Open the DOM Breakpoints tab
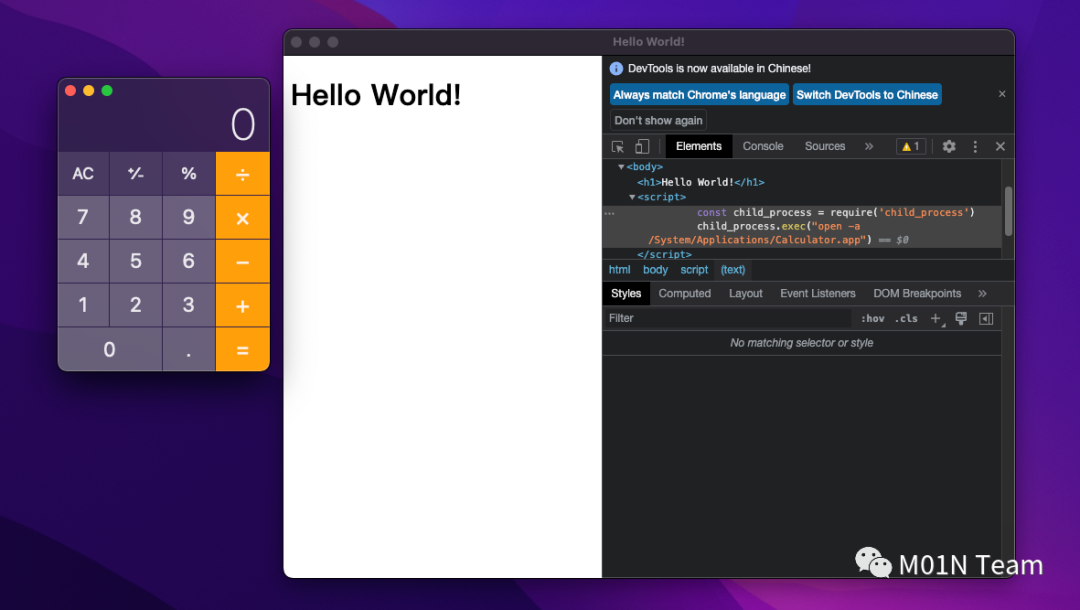Viewport: 1080px width, 610px height. click(917, 293)
